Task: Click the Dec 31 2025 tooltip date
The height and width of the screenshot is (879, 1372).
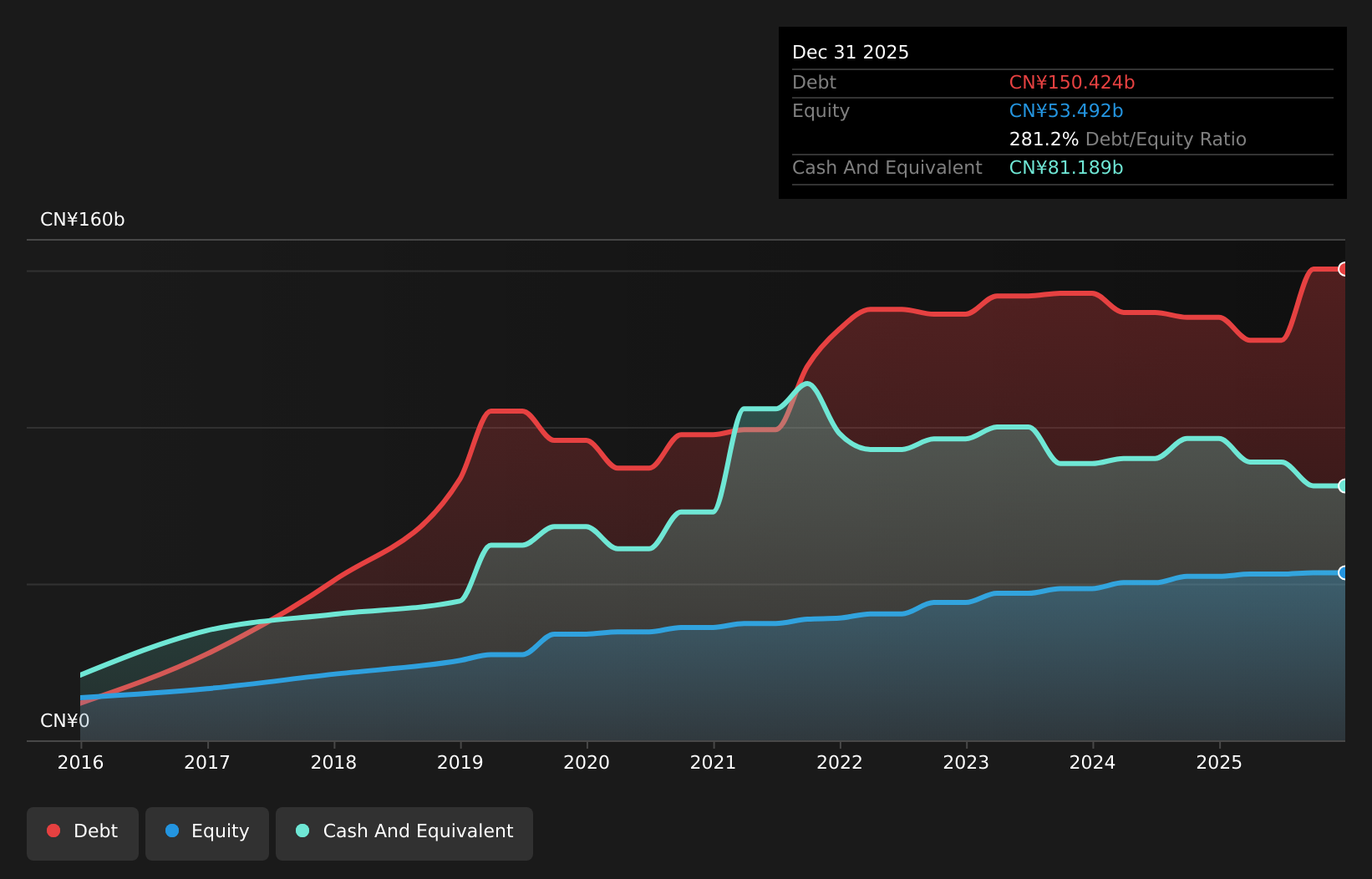Action: pos(851,53)
